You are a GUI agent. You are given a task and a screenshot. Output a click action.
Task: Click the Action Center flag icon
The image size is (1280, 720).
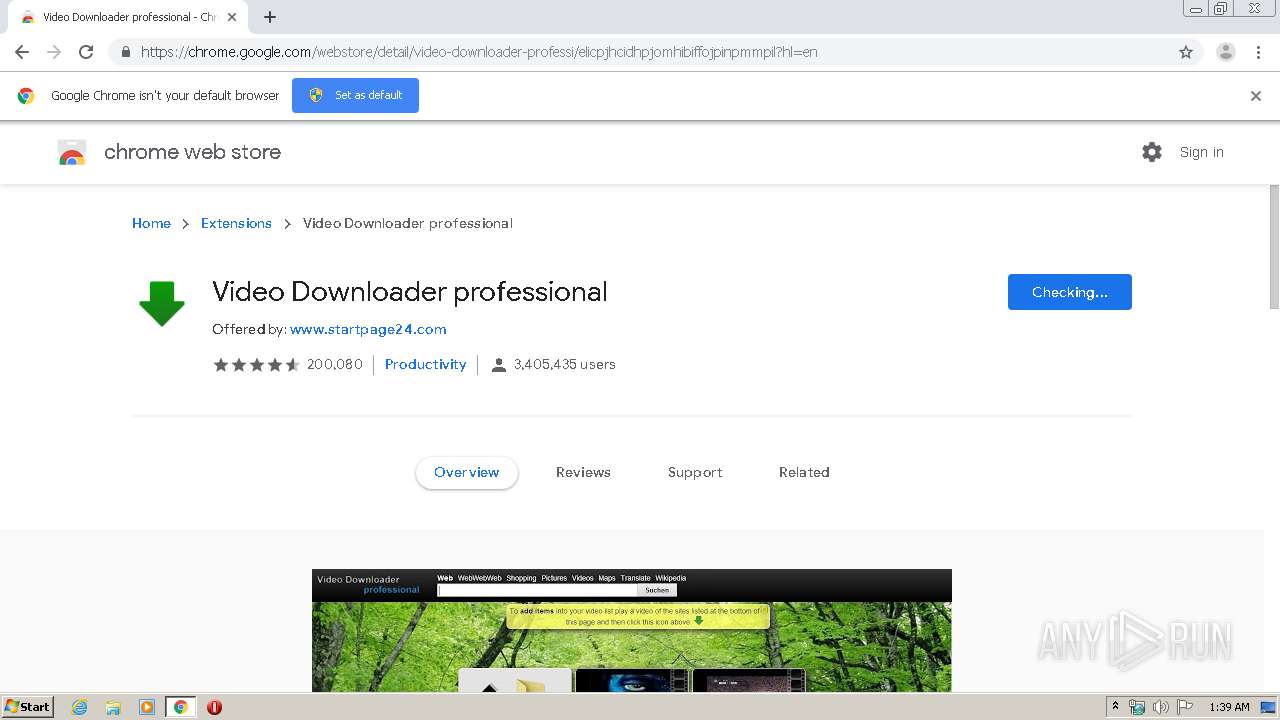click(x=1185, y=707)
